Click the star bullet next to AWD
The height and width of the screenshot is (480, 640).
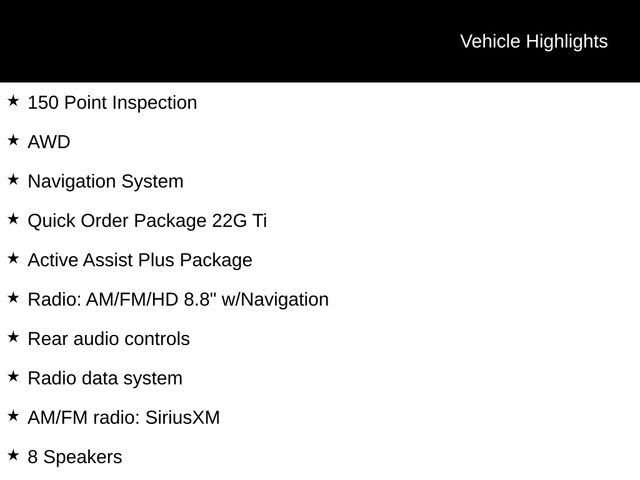(x=13, y=141)
